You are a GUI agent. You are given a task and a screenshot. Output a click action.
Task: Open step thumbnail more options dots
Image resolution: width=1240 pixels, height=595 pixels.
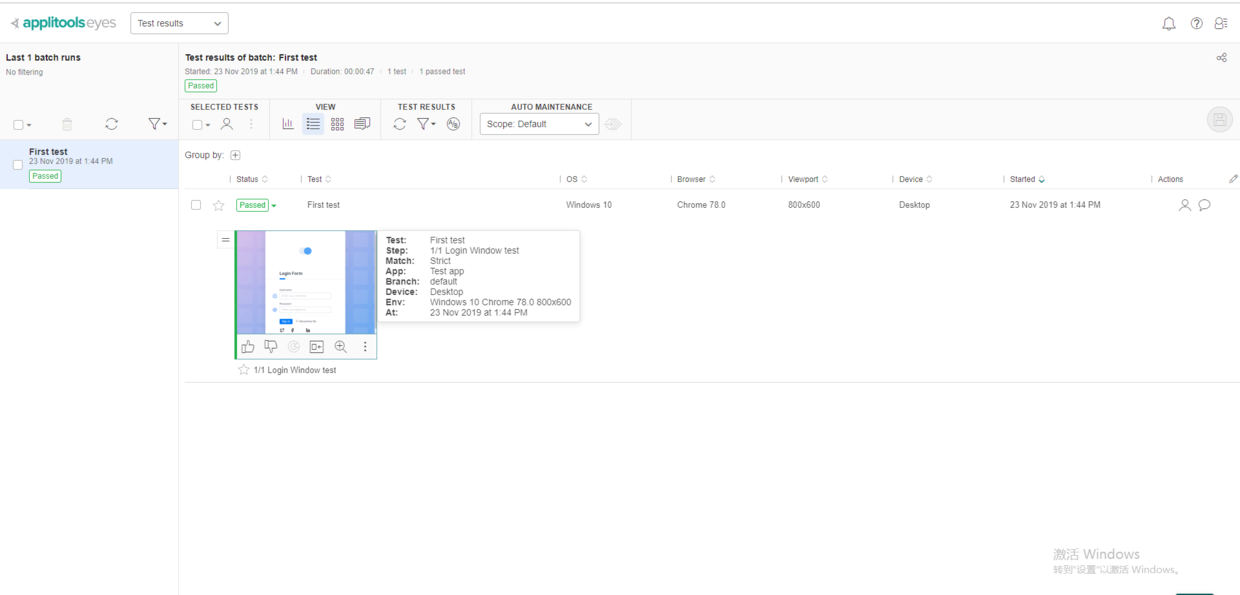click(x=365, y=347)
